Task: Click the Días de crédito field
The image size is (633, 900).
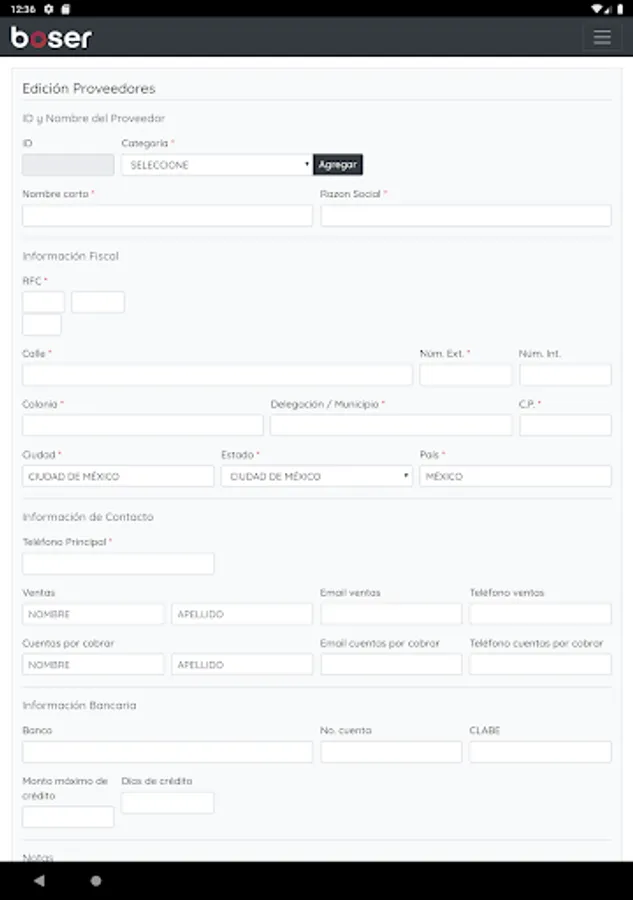Action: tap(167, 803)
